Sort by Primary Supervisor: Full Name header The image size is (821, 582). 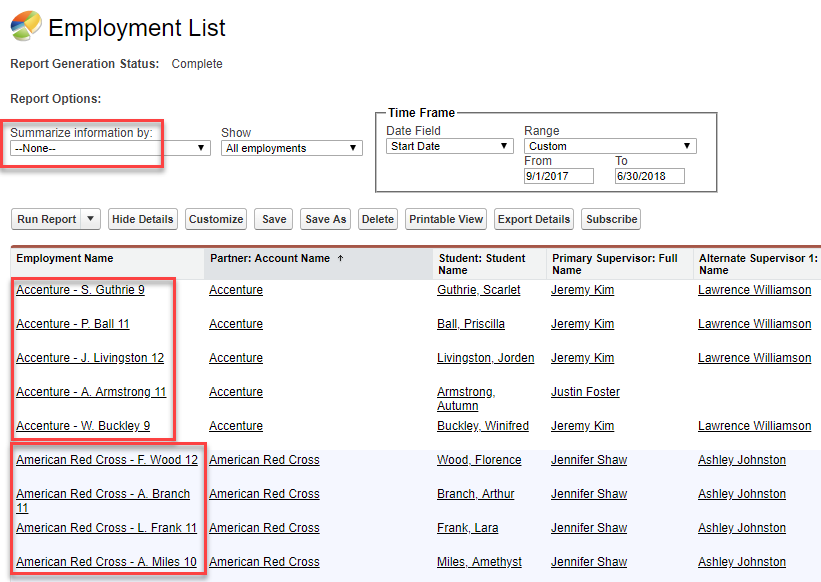point(615,264)
